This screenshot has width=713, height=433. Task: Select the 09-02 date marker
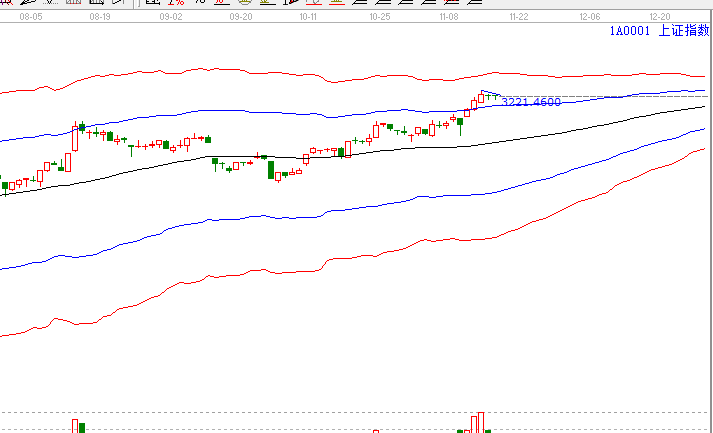pyautogui.click(x=171, y=17)
